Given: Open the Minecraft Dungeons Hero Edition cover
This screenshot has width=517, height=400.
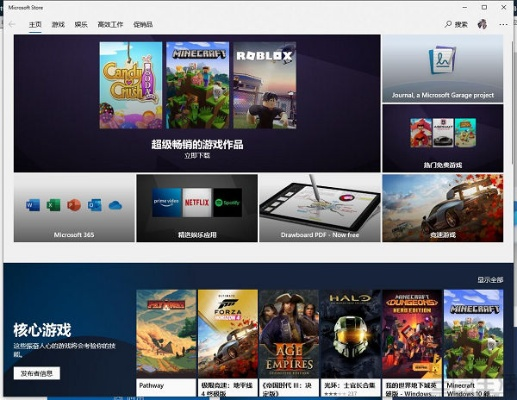Looking at the screenshot, I should [412, 334].
